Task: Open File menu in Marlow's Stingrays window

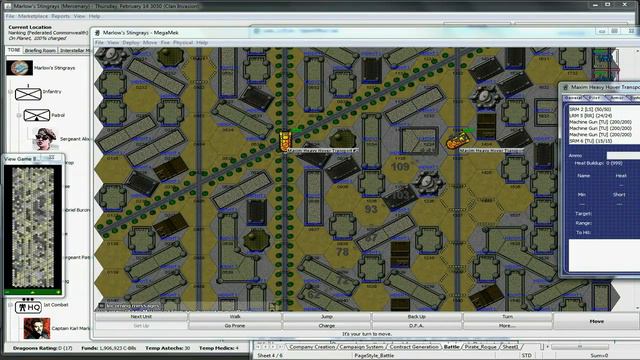Action: 10,16
